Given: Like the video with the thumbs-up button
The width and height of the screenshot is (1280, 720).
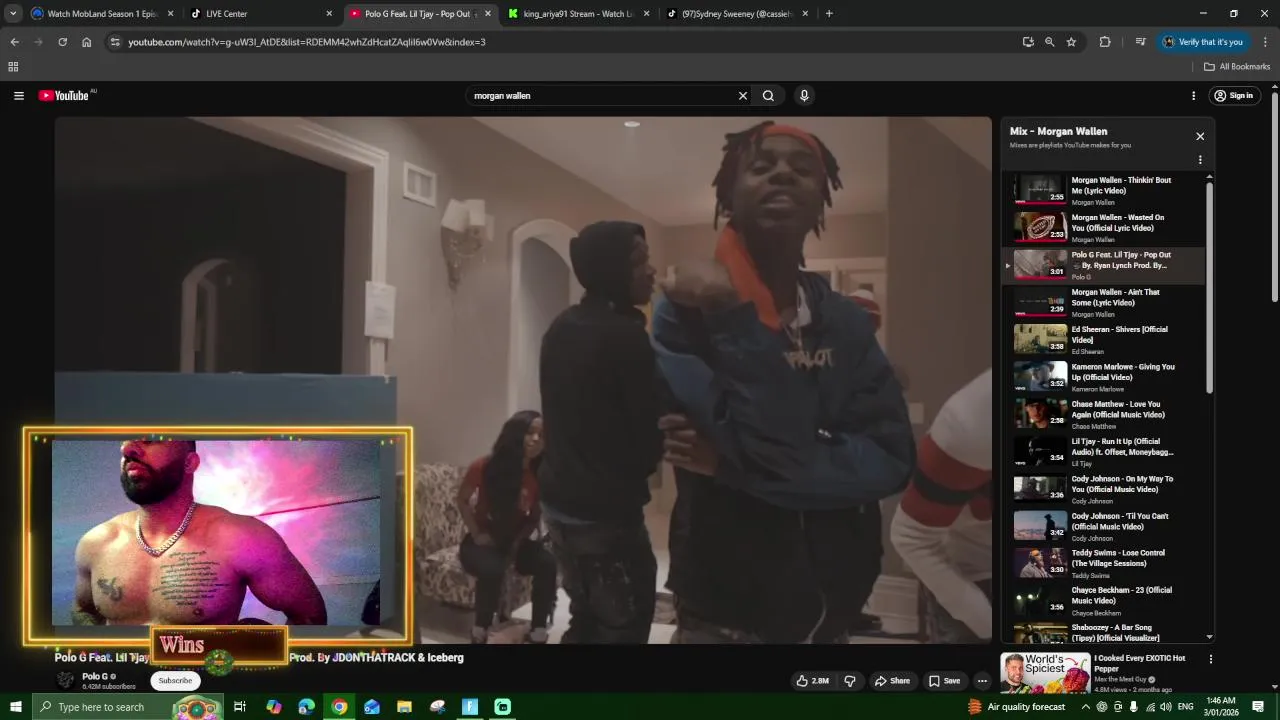Looking at the screenshot, I should tap(813, 681).
